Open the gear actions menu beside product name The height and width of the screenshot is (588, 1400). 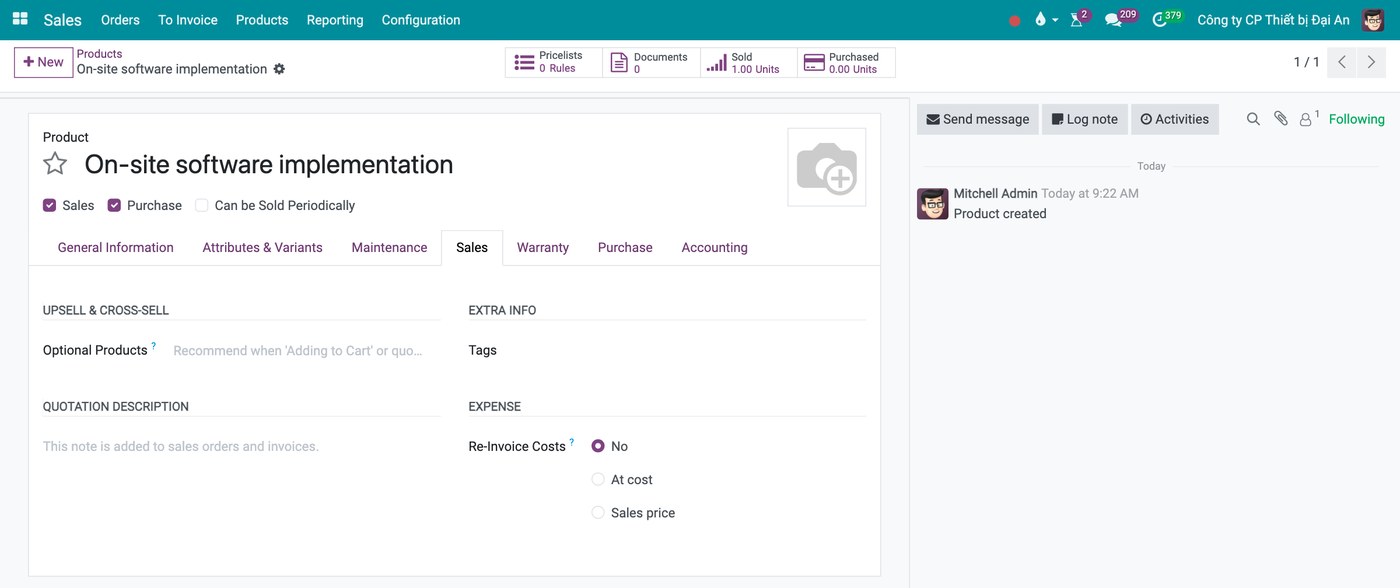279,69
